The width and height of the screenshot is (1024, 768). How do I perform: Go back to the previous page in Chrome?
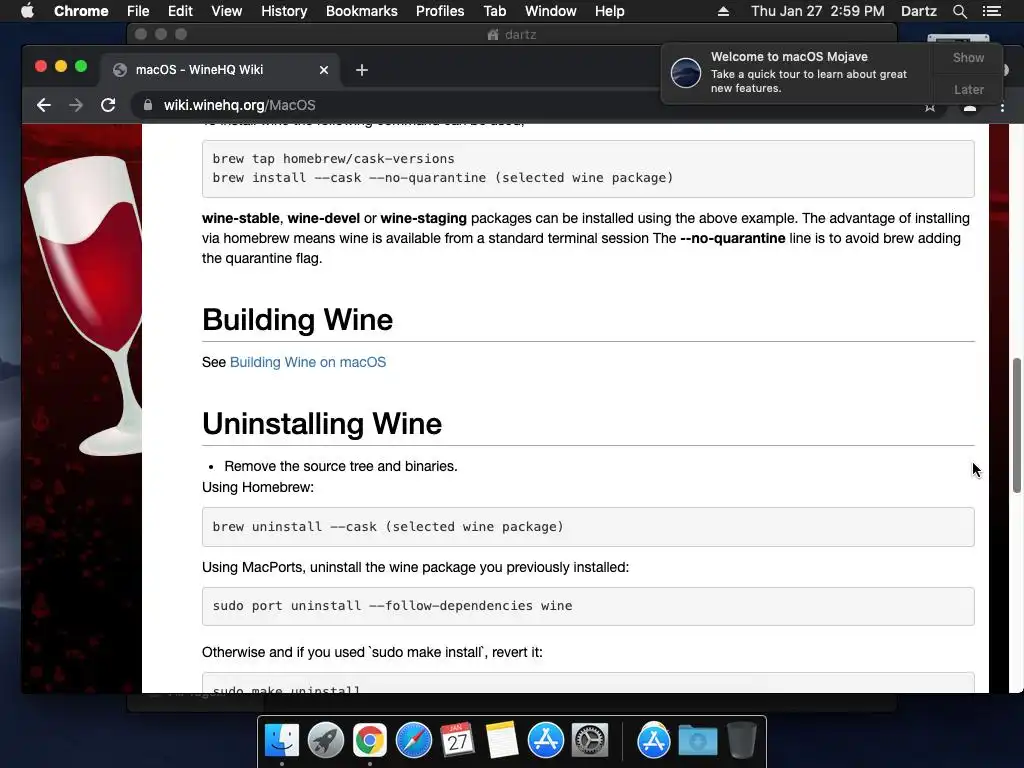click(44, 105)
